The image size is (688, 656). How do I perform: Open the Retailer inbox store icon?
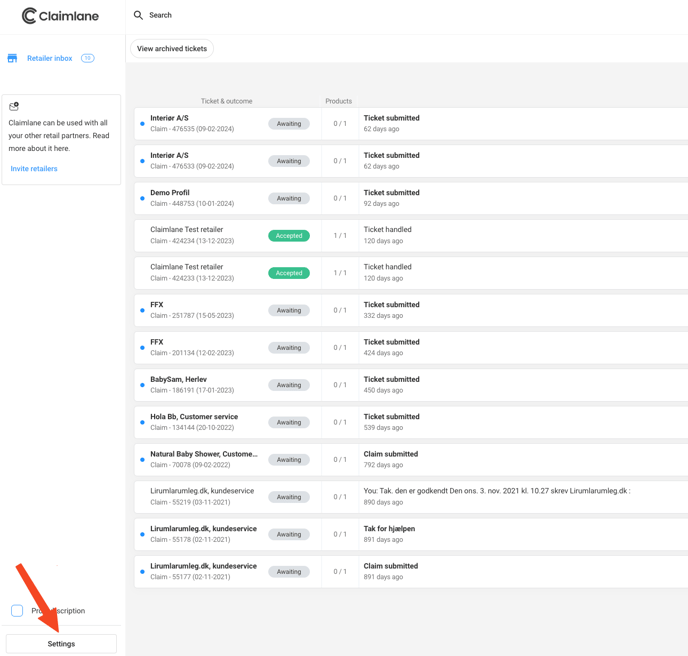click(12, 58)
